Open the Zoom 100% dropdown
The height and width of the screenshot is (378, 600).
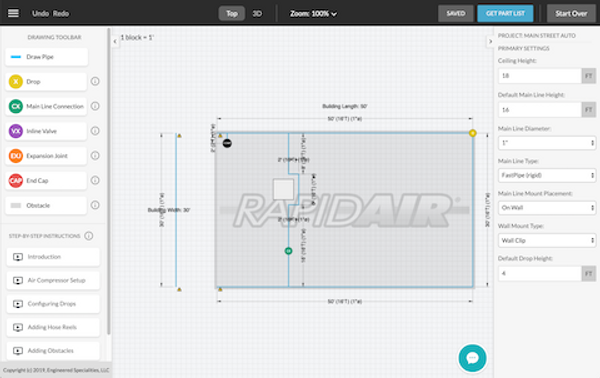[x=313, y=14]
